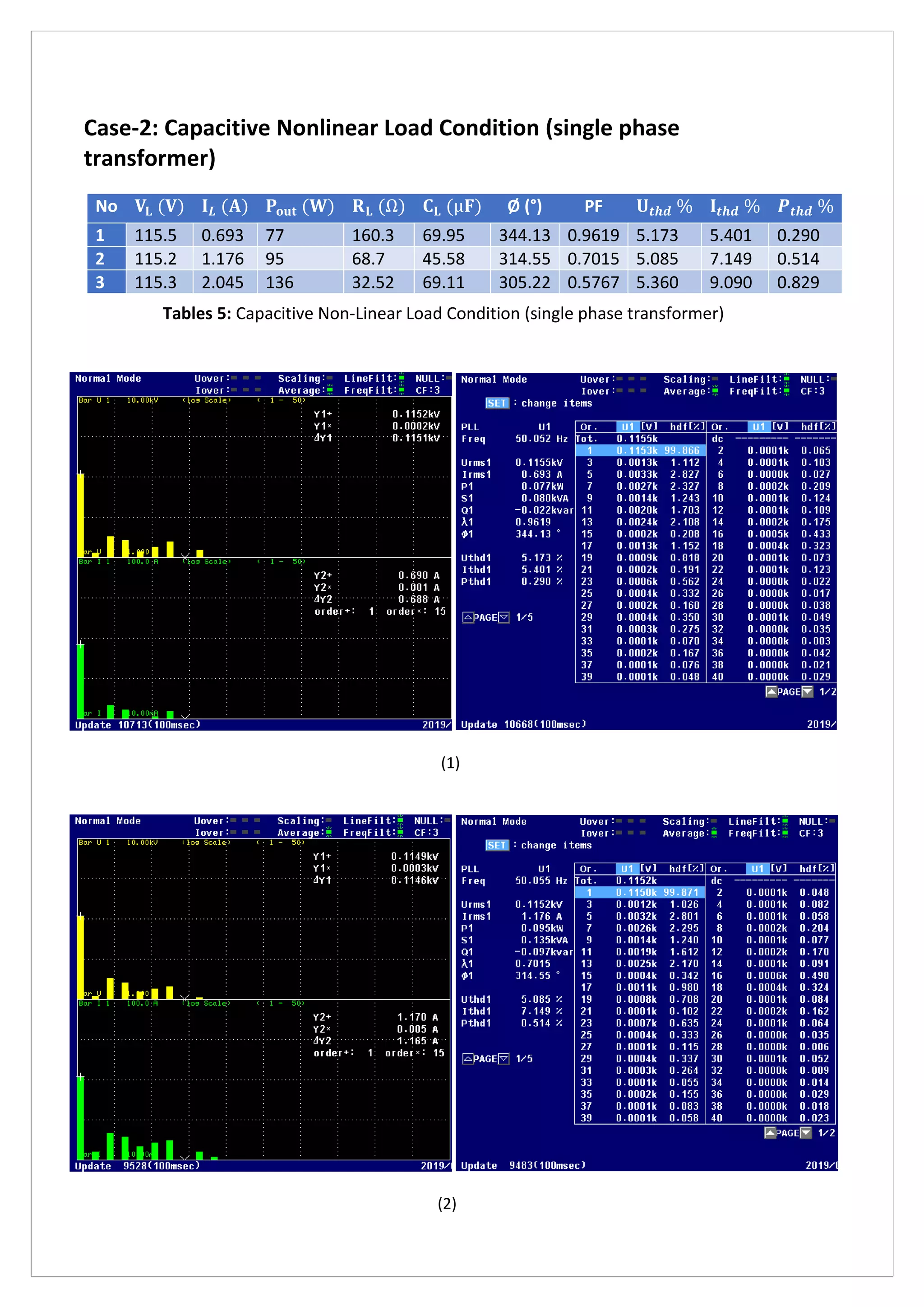Viewport: 924px width, 1307px height.
Task: Click FreqFilt green indicator, figure 2 harmonic list
Action: pos(785,834)
